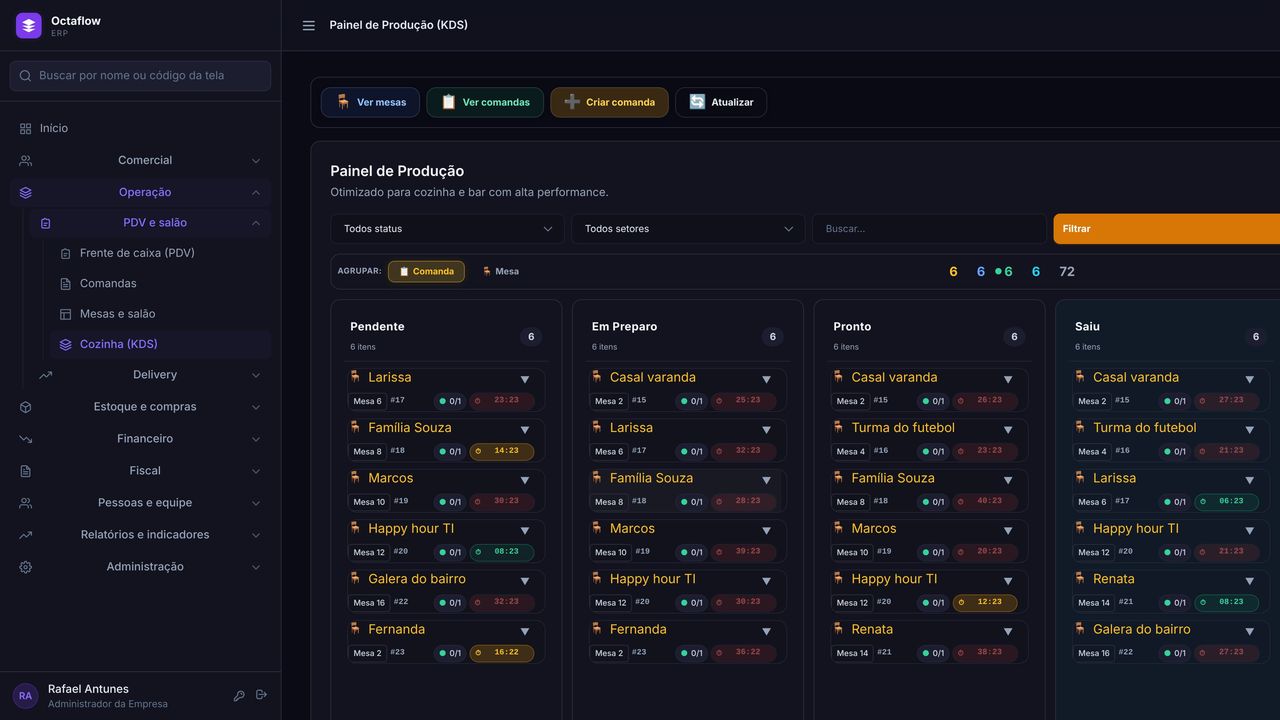Screen dimensions: 1280x720
Task: Collapse the Operação section chevron
Action: pos(256,193)
